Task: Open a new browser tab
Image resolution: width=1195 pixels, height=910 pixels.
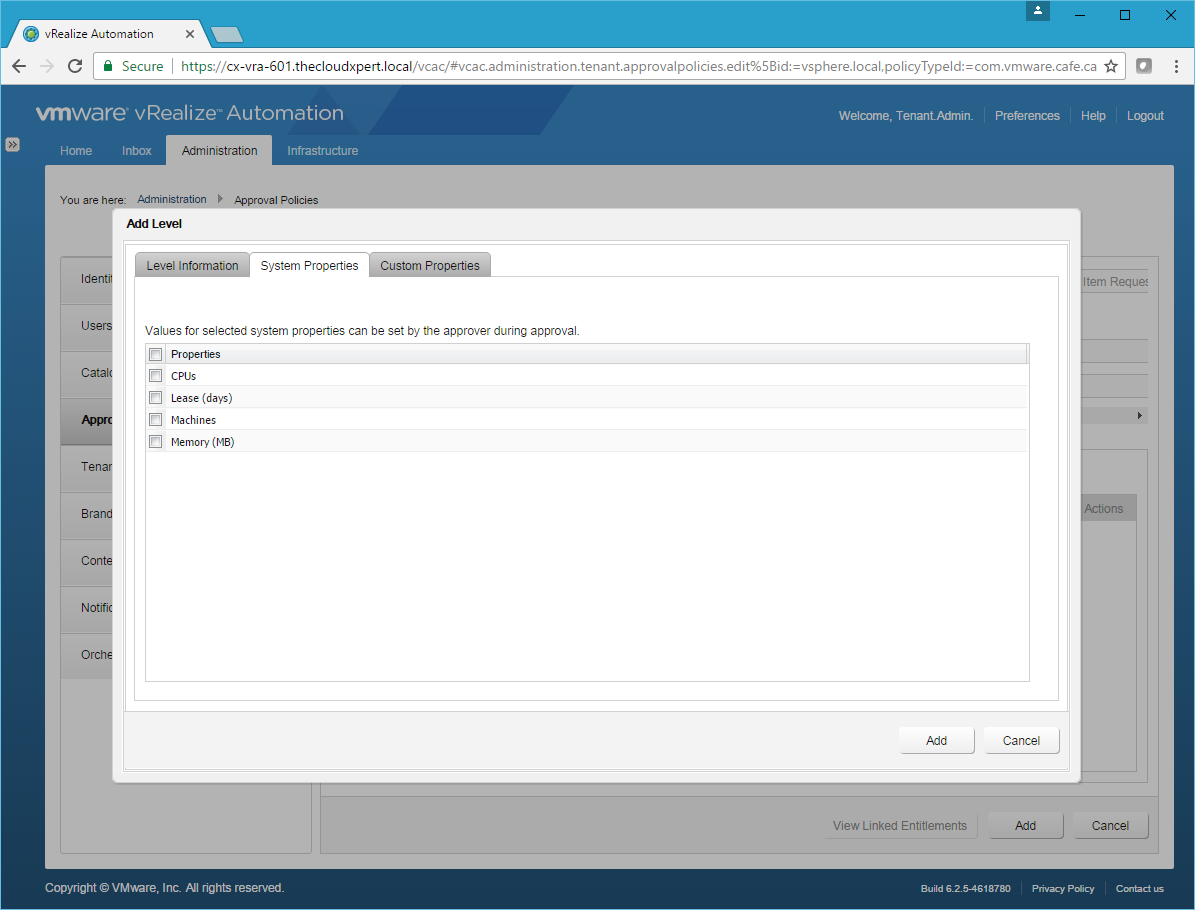Action: coord(227,35)
